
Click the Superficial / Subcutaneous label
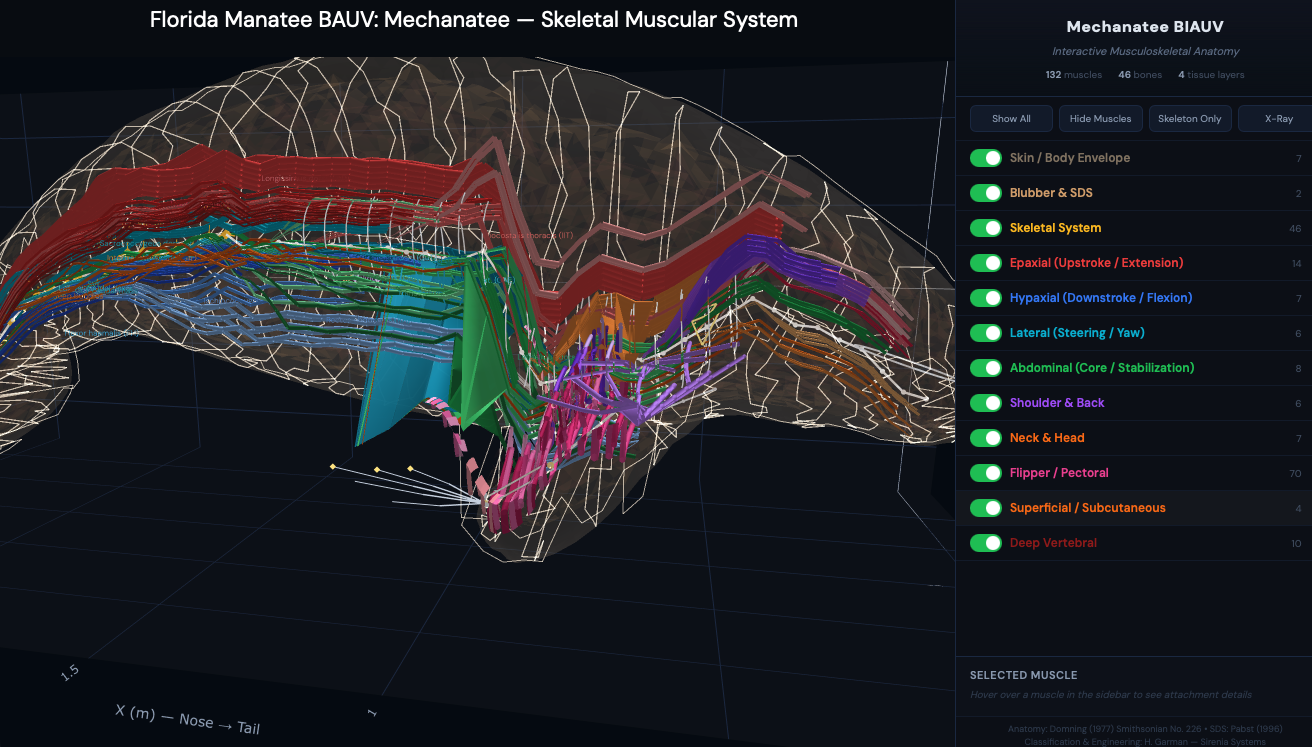point(1088,508)
